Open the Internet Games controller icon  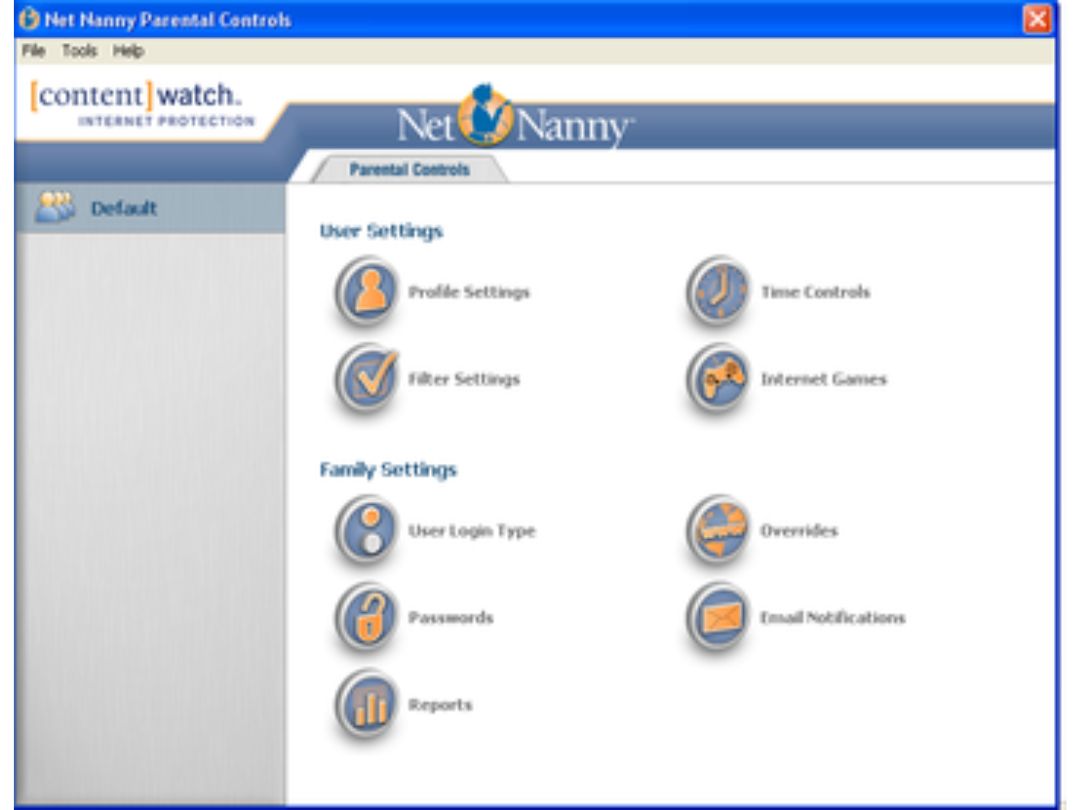tap(718, 378)
